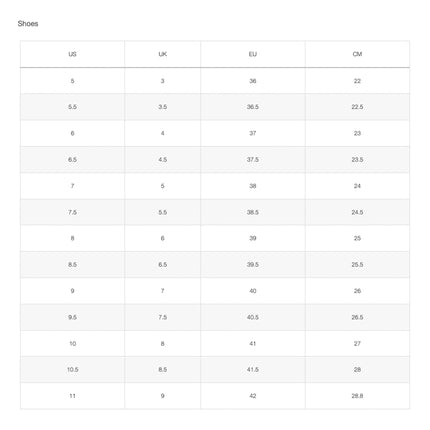Click US size 7.5 cell
This screenshot has height=430, width=430.
pyautogui.click(x=72, y=212)
